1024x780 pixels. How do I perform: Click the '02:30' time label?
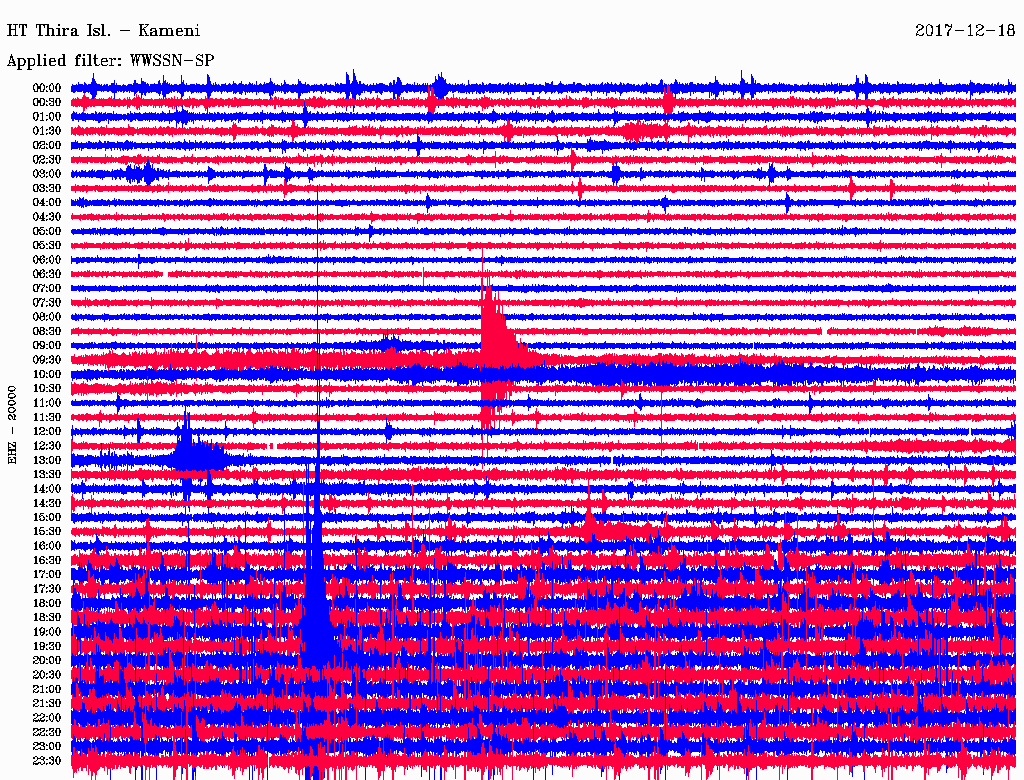point(47,160)
